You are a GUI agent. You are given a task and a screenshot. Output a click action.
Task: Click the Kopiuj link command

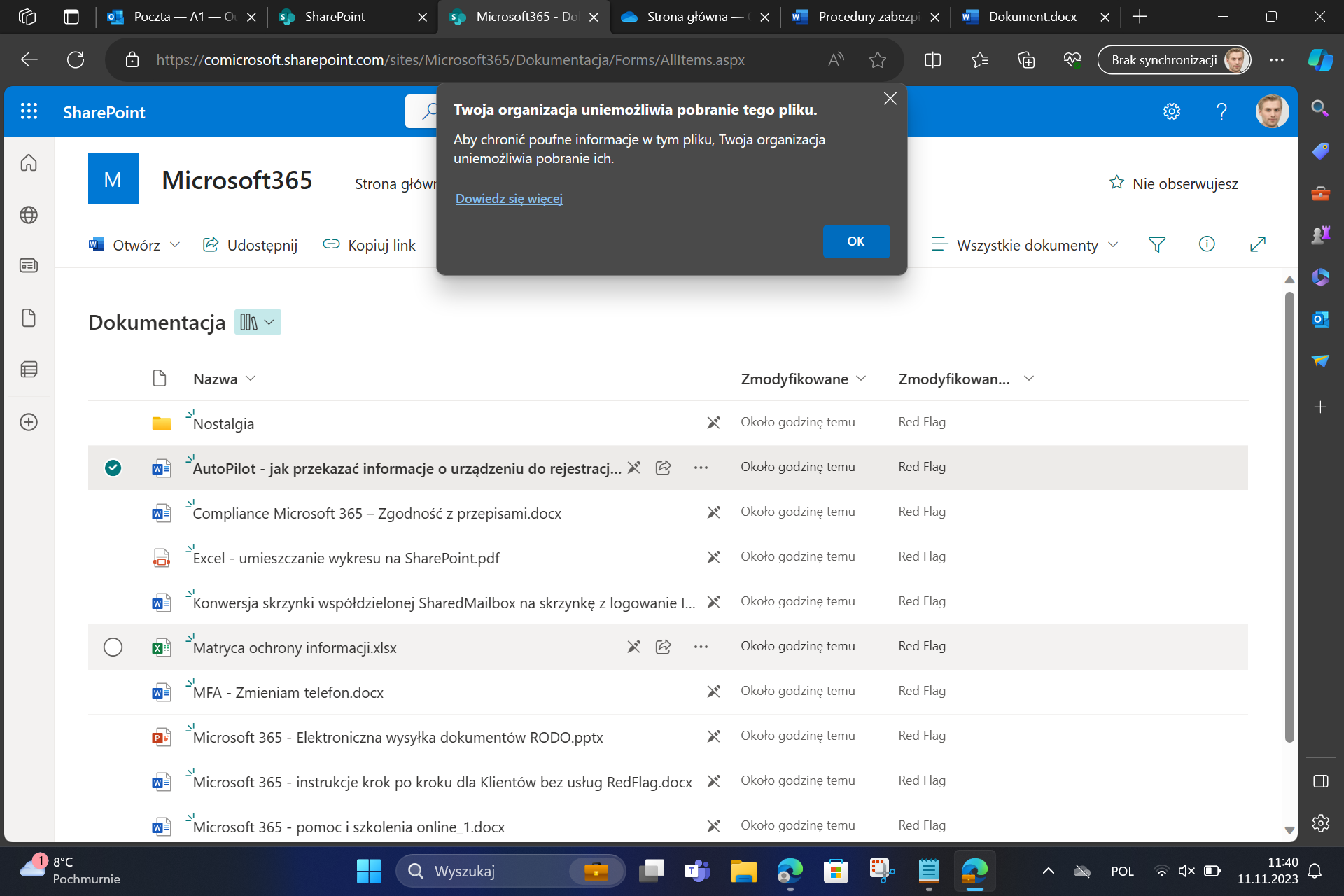tap(369, 245)
